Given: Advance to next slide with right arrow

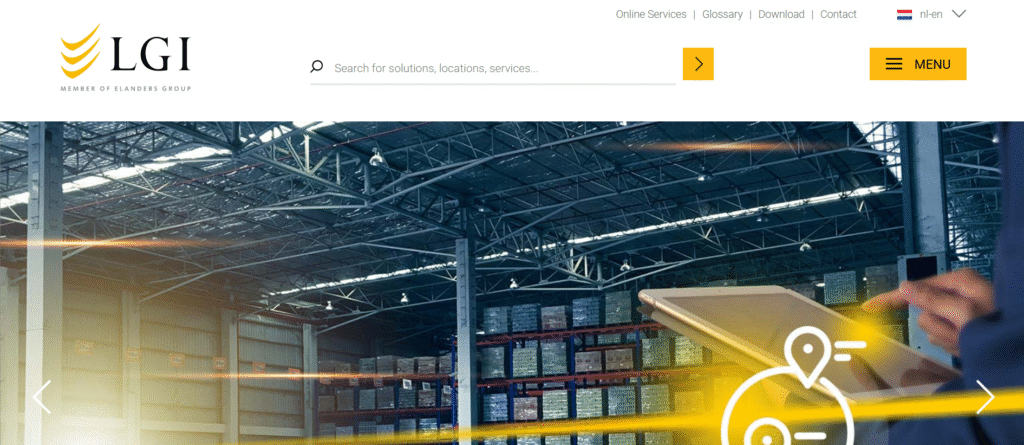Looking at the screenshot, I should pos(985,397).
